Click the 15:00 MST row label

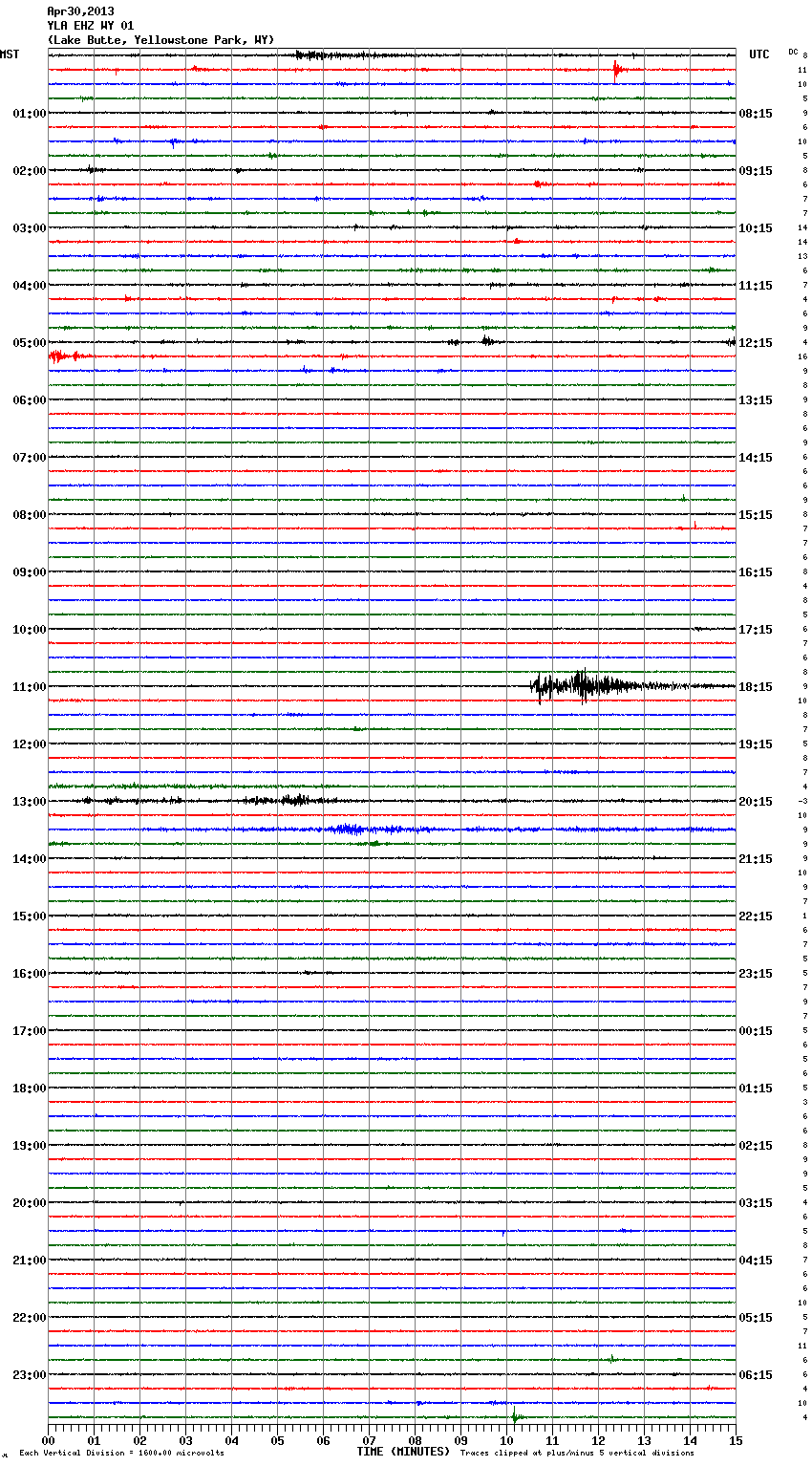[30, 916]
